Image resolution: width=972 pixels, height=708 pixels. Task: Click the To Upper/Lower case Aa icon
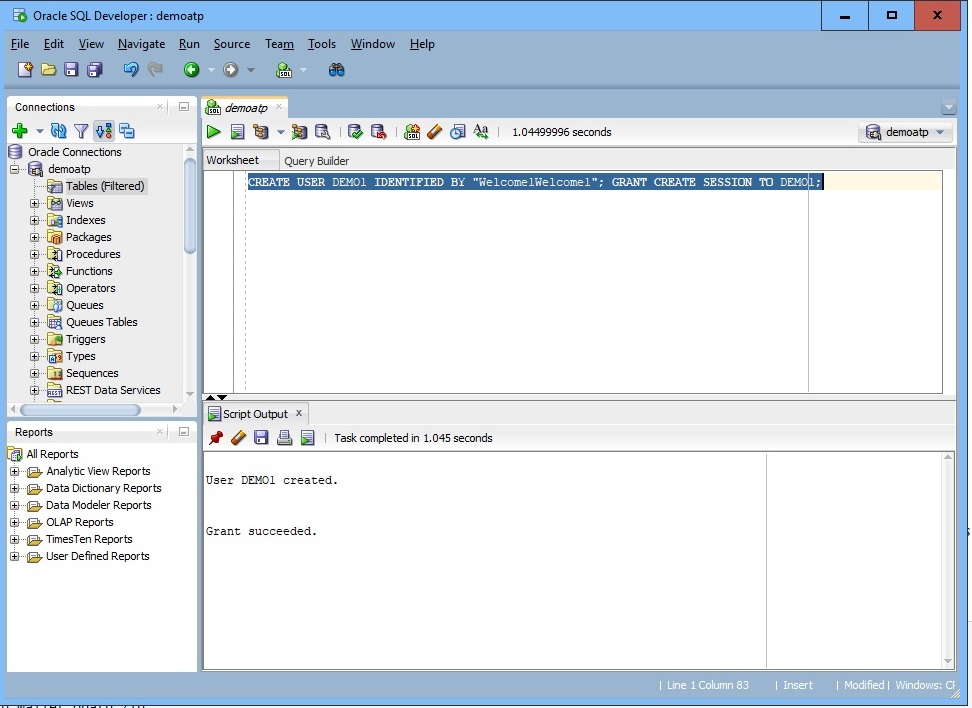[481, 131]
